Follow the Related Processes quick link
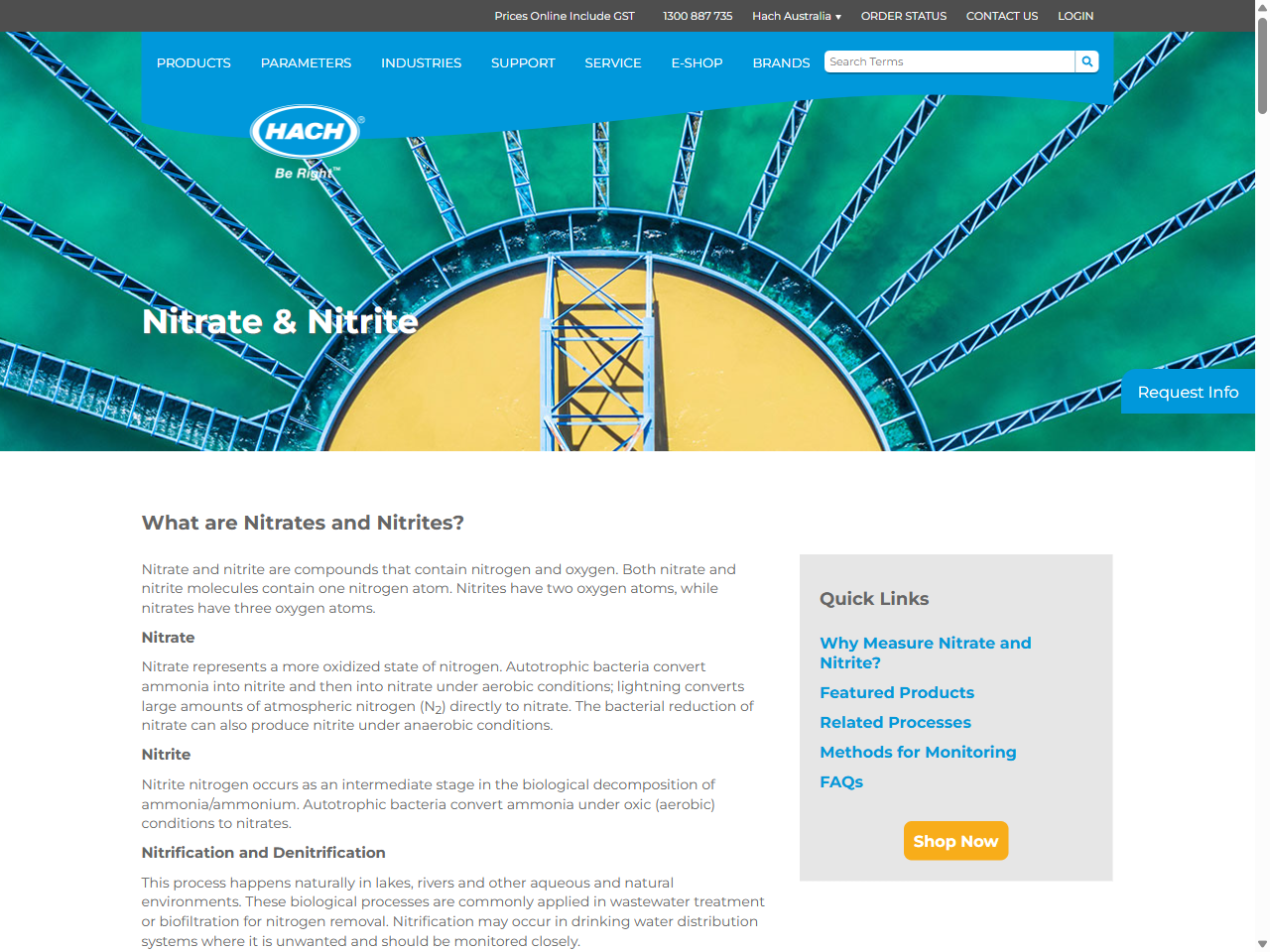This screenshot has width=1270, height=952. [895, 722]
